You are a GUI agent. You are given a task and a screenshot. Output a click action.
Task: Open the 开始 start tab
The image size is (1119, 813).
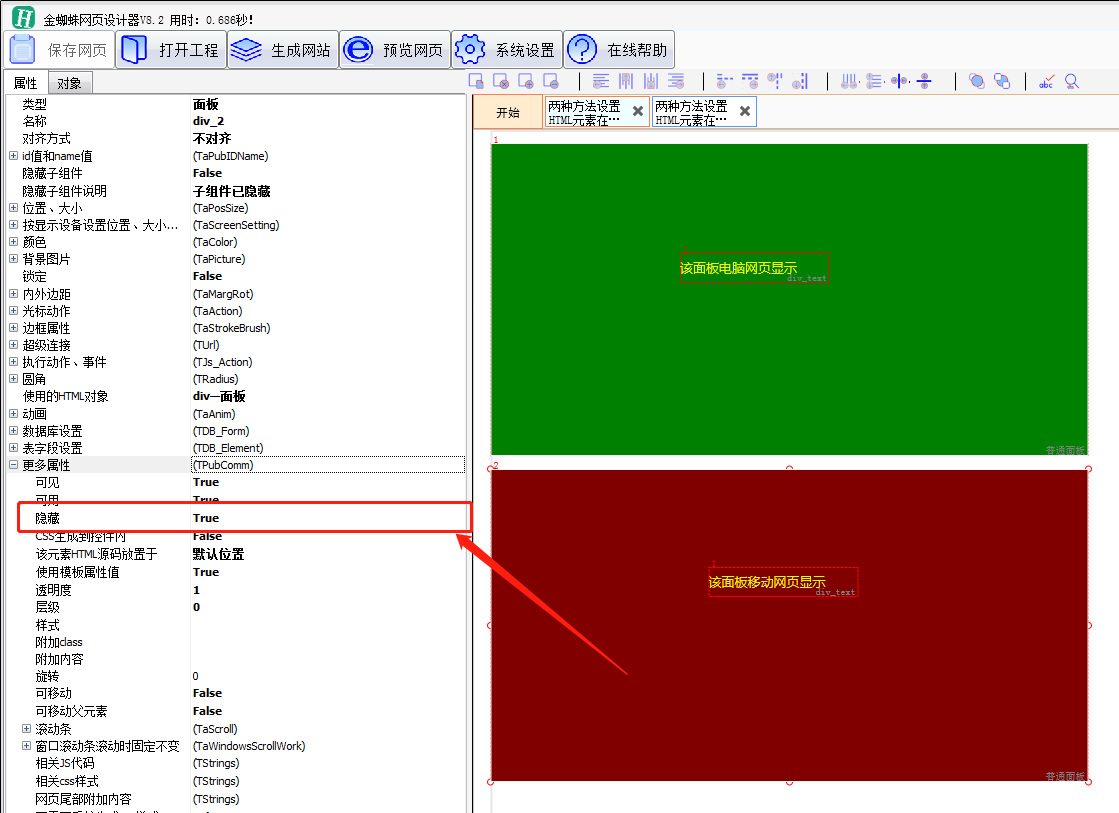(x=508, y=113)
